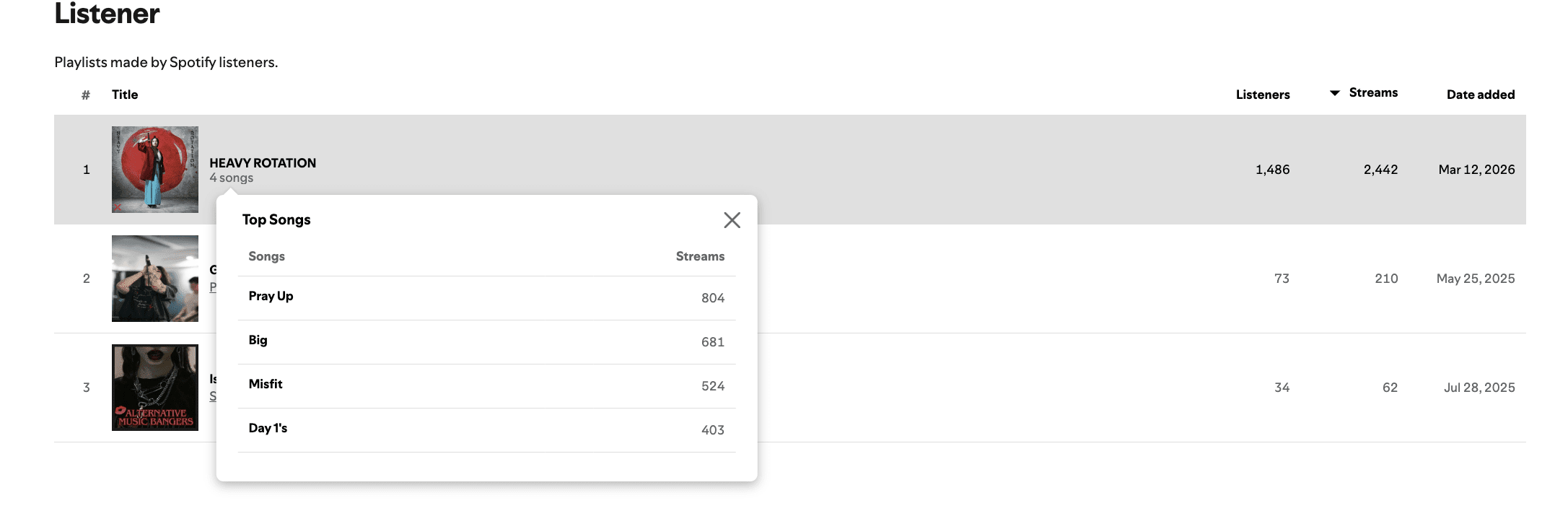Click the Title column header

[x=125, y=95]
